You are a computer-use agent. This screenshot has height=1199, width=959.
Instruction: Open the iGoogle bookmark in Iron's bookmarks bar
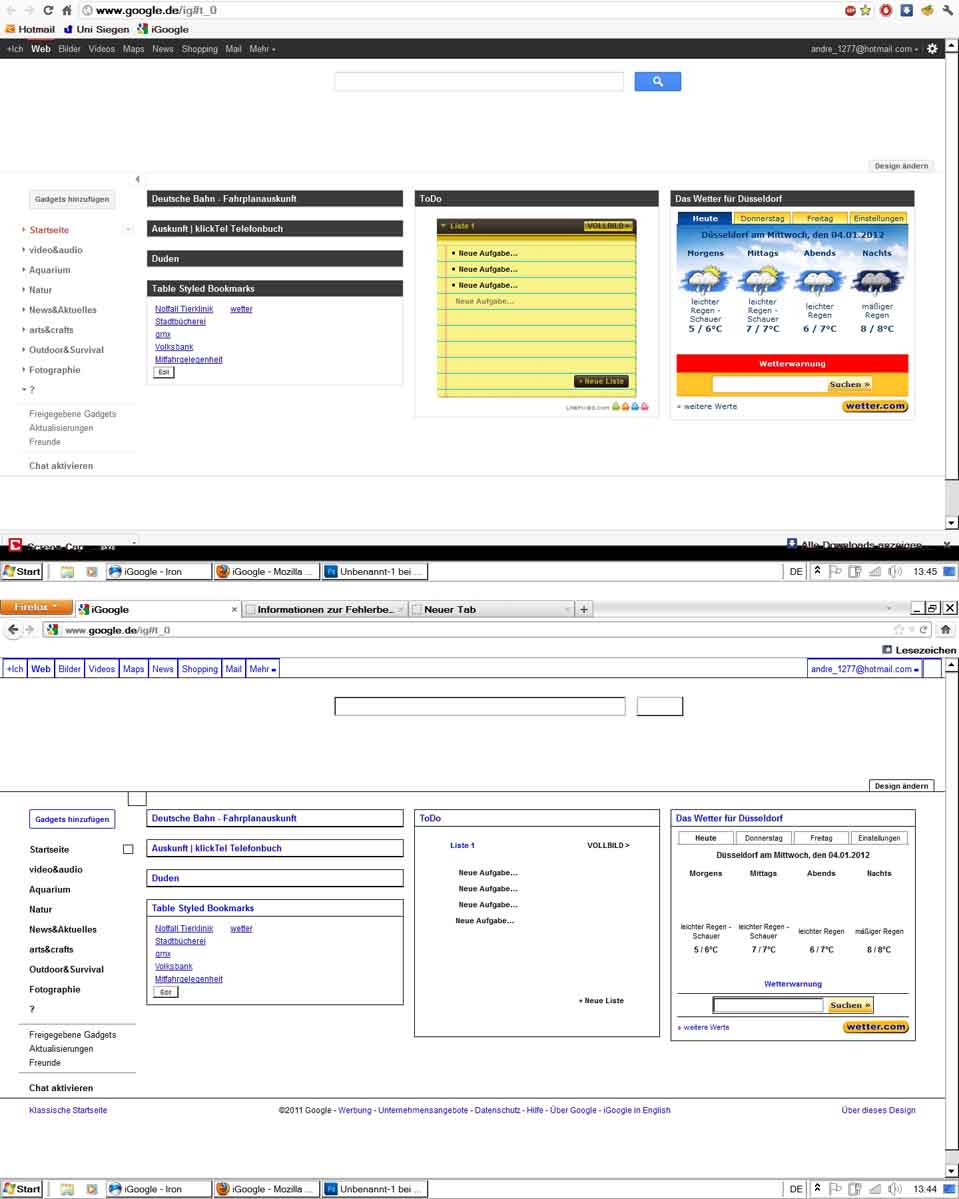click(x=163, y=29)
